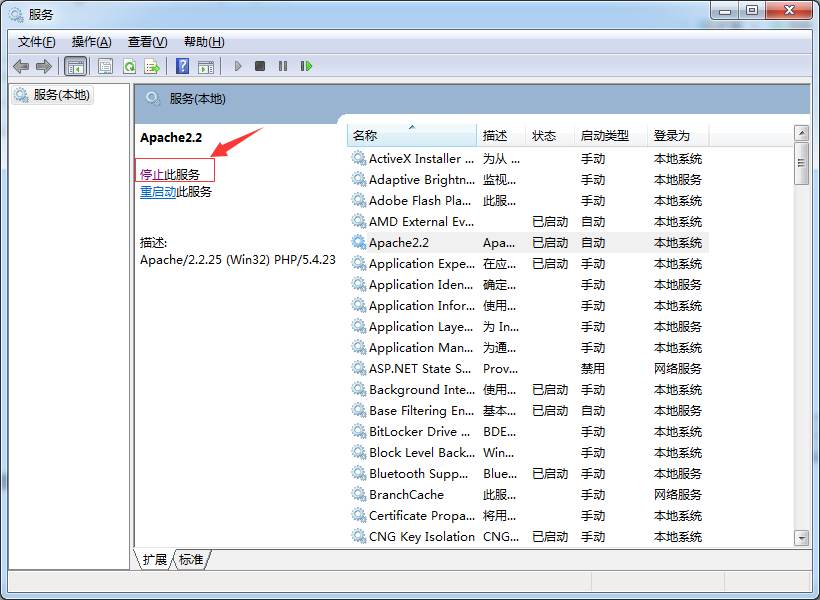Select 服务(本地) in the left tree

pos(60,95)
